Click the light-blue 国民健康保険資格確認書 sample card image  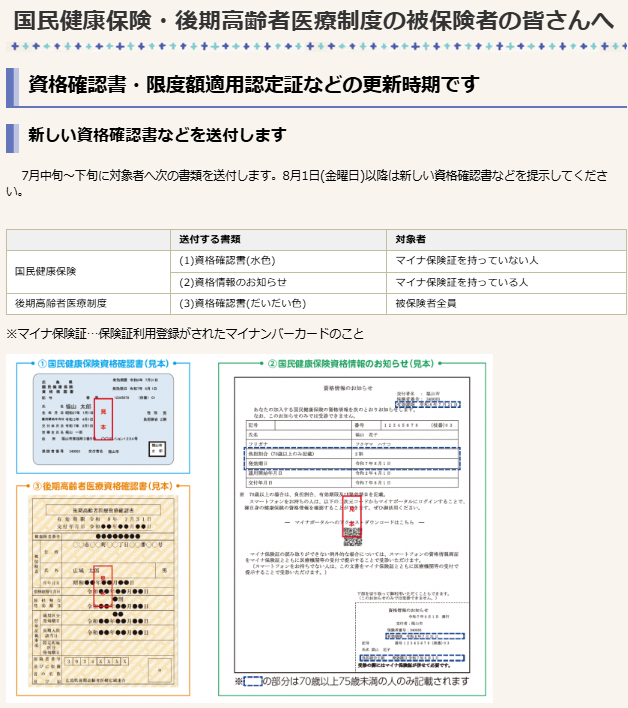pyautogui.click(x=103, y=419)
